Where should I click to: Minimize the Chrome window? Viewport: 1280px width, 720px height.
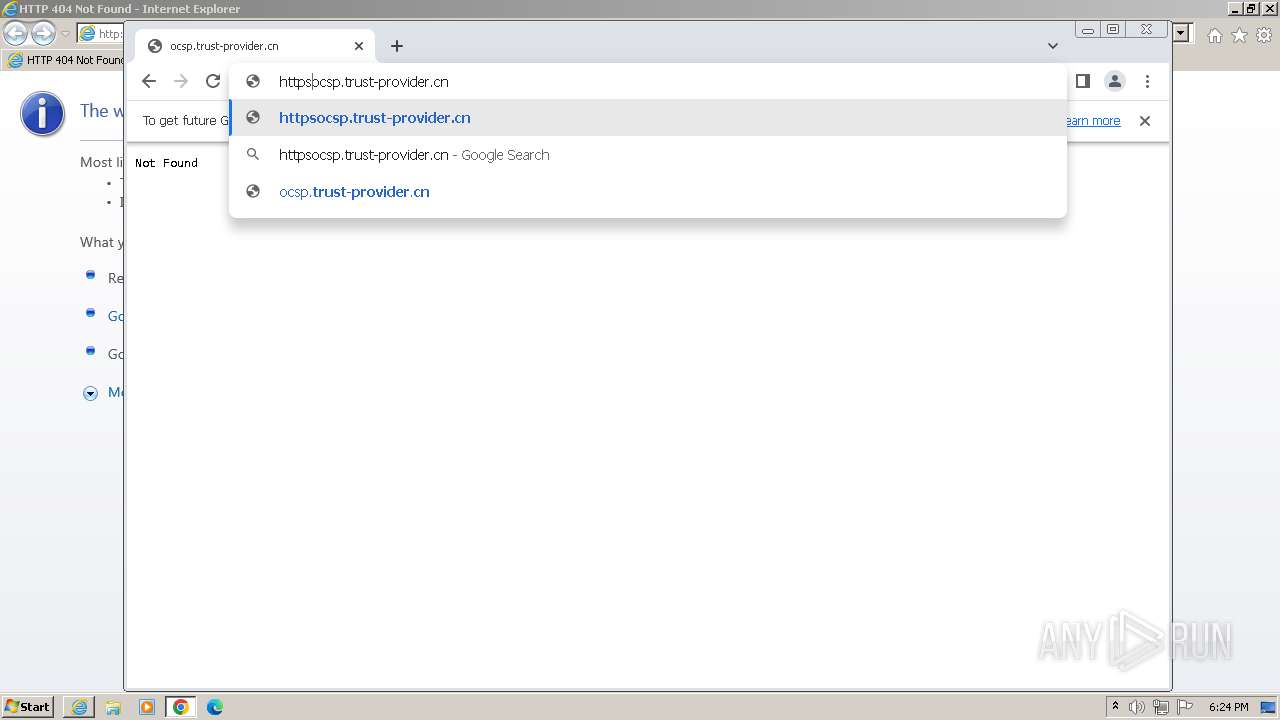coord(1088,30)
